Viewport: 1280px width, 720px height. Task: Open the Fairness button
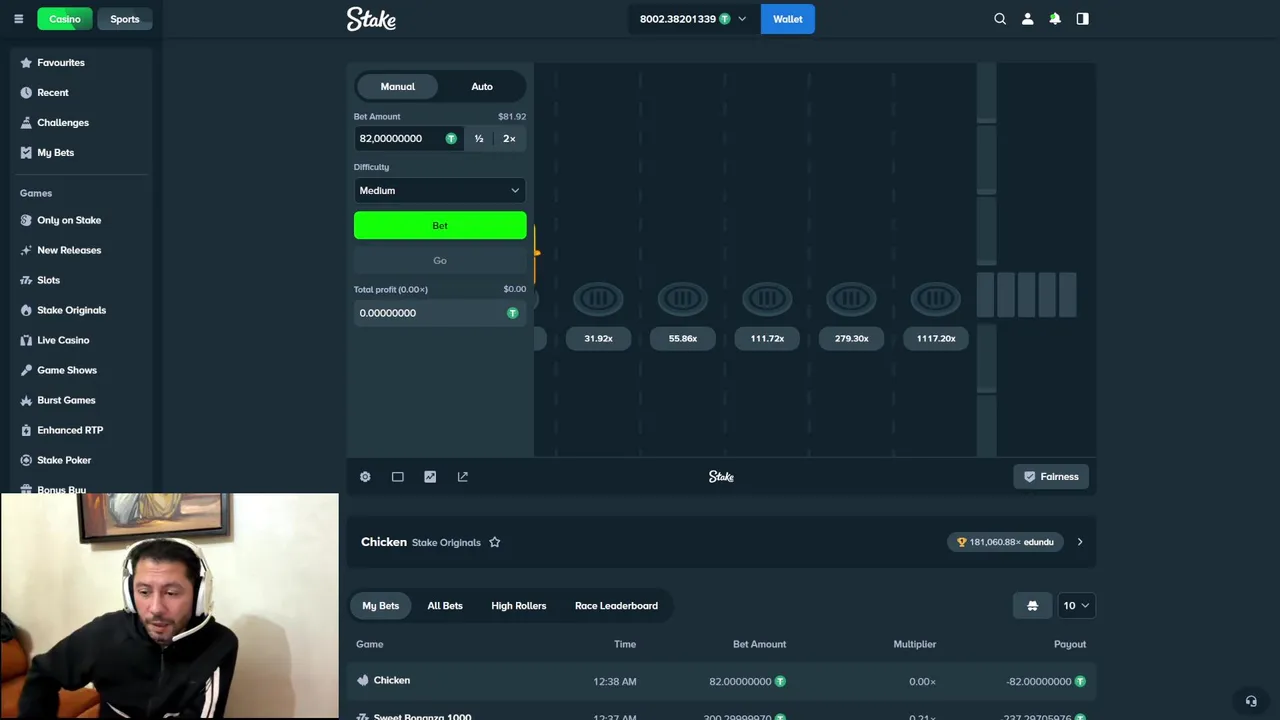coord(1051,477)
